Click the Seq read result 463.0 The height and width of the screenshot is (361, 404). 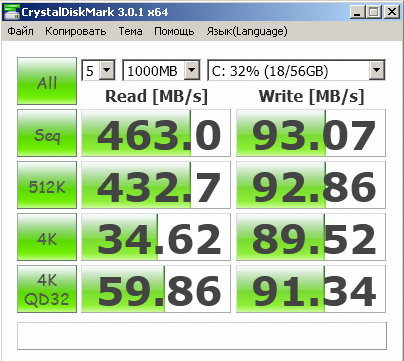tap(156, 133)
